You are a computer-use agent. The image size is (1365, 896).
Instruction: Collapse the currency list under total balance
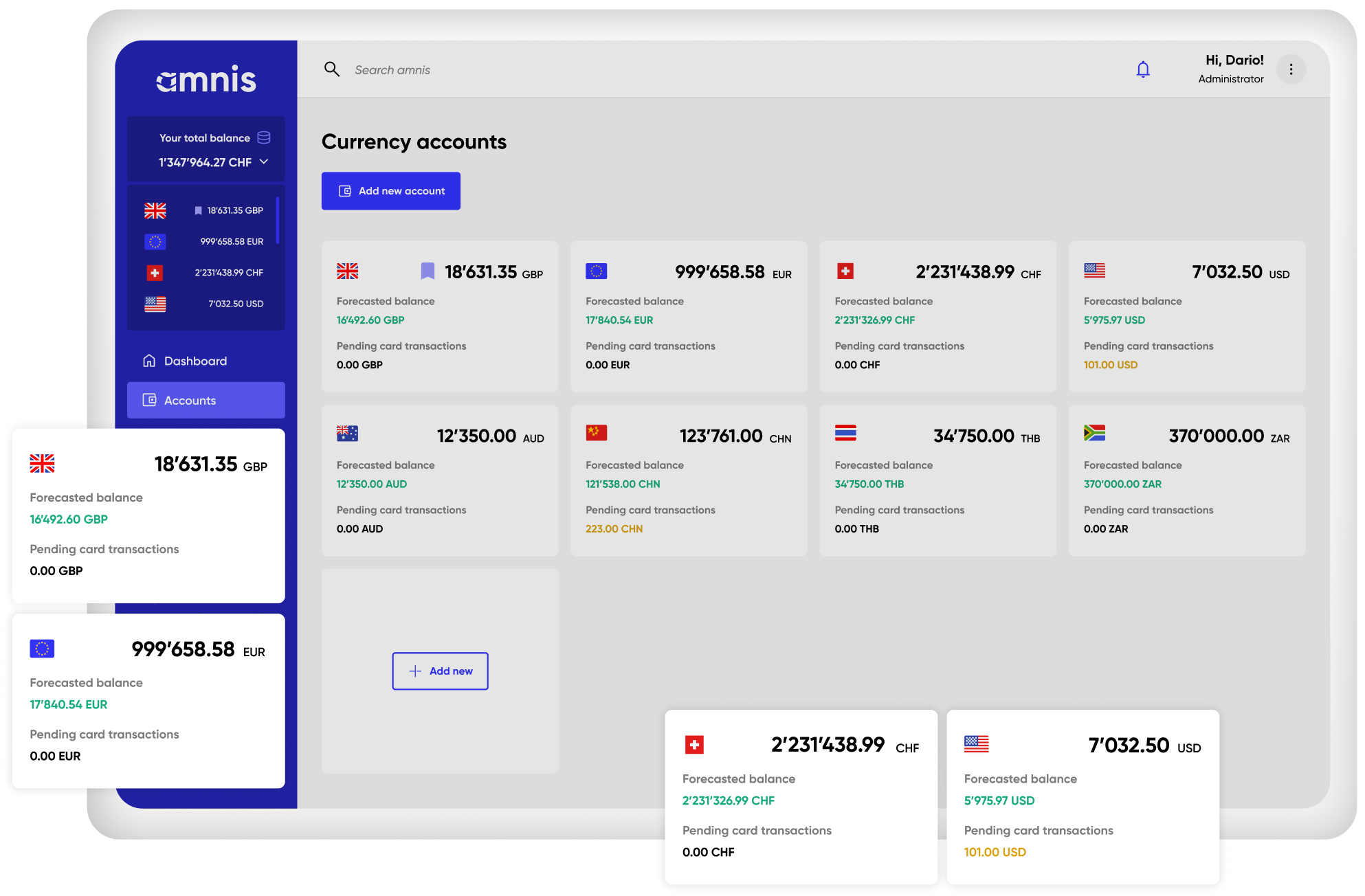[264, 162]
